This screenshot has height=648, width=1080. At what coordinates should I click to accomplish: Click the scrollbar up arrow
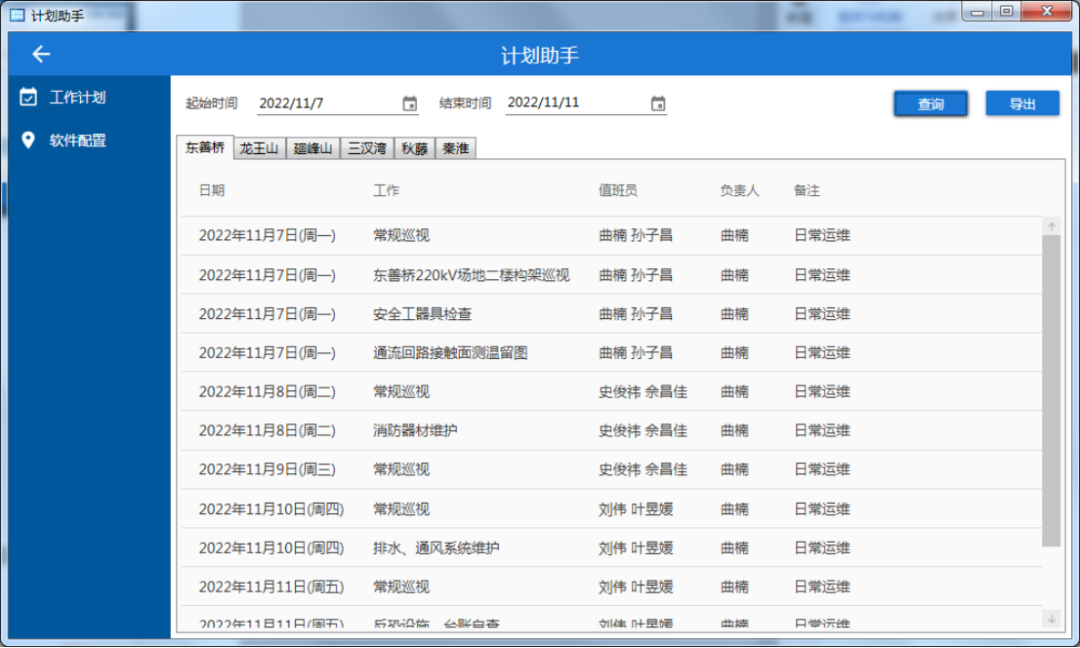(1051, 227)
